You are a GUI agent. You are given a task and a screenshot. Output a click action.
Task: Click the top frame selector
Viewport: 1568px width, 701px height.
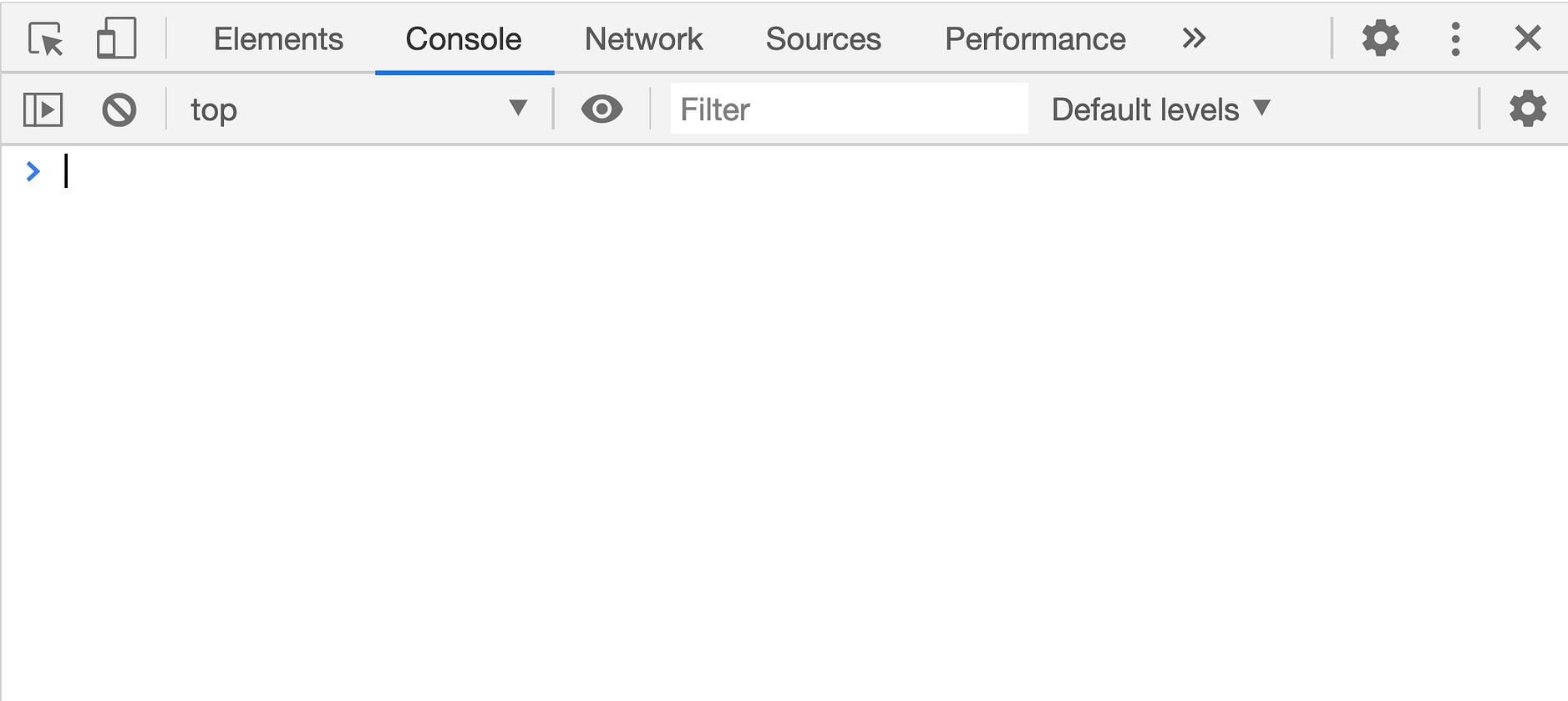click(214, 109)
